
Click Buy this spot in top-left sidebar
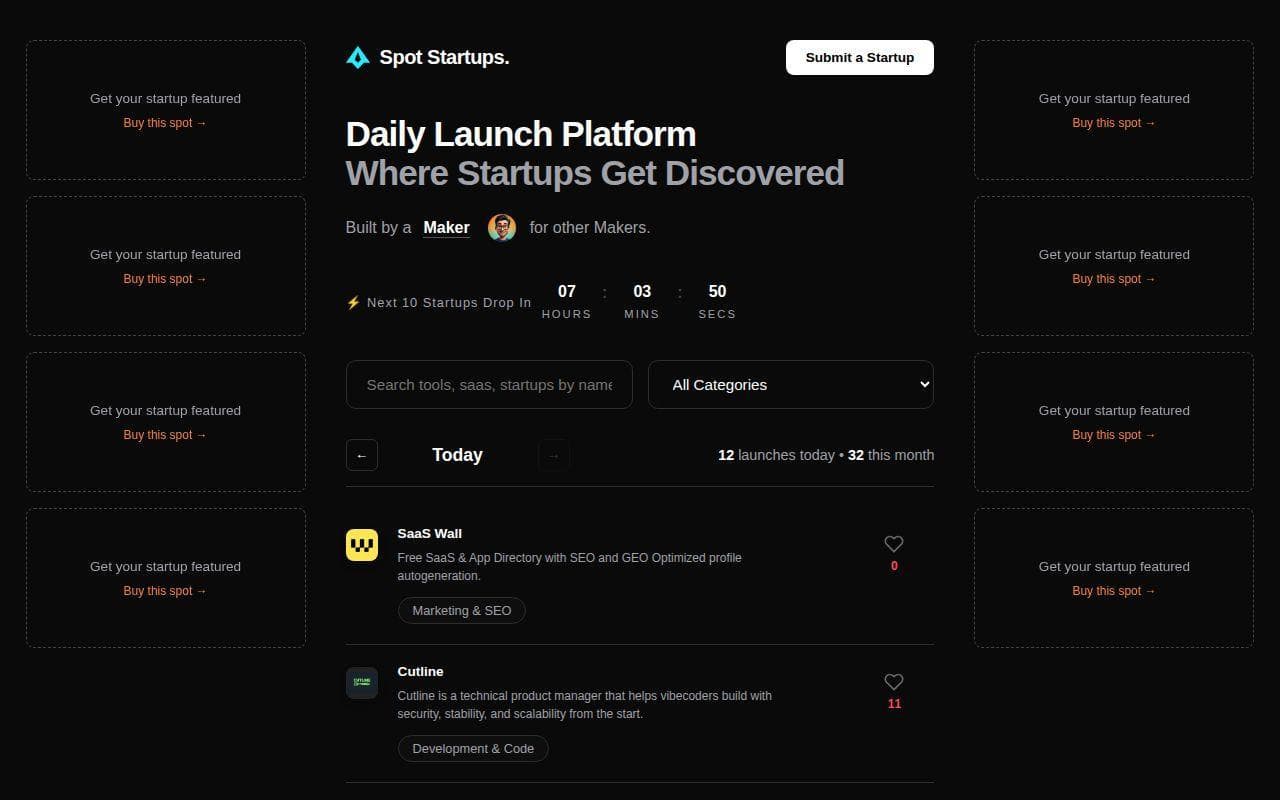pyautogui.click(x=164, y=122)
